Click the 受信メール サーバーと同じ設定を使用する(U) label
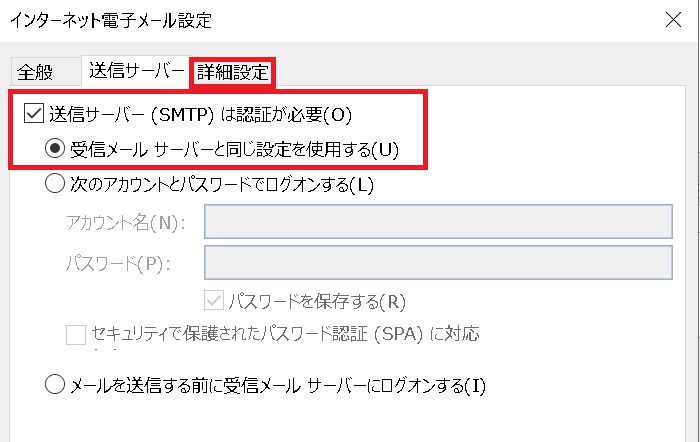This screenshot has width=700, height=442. [x=234, y=150]
